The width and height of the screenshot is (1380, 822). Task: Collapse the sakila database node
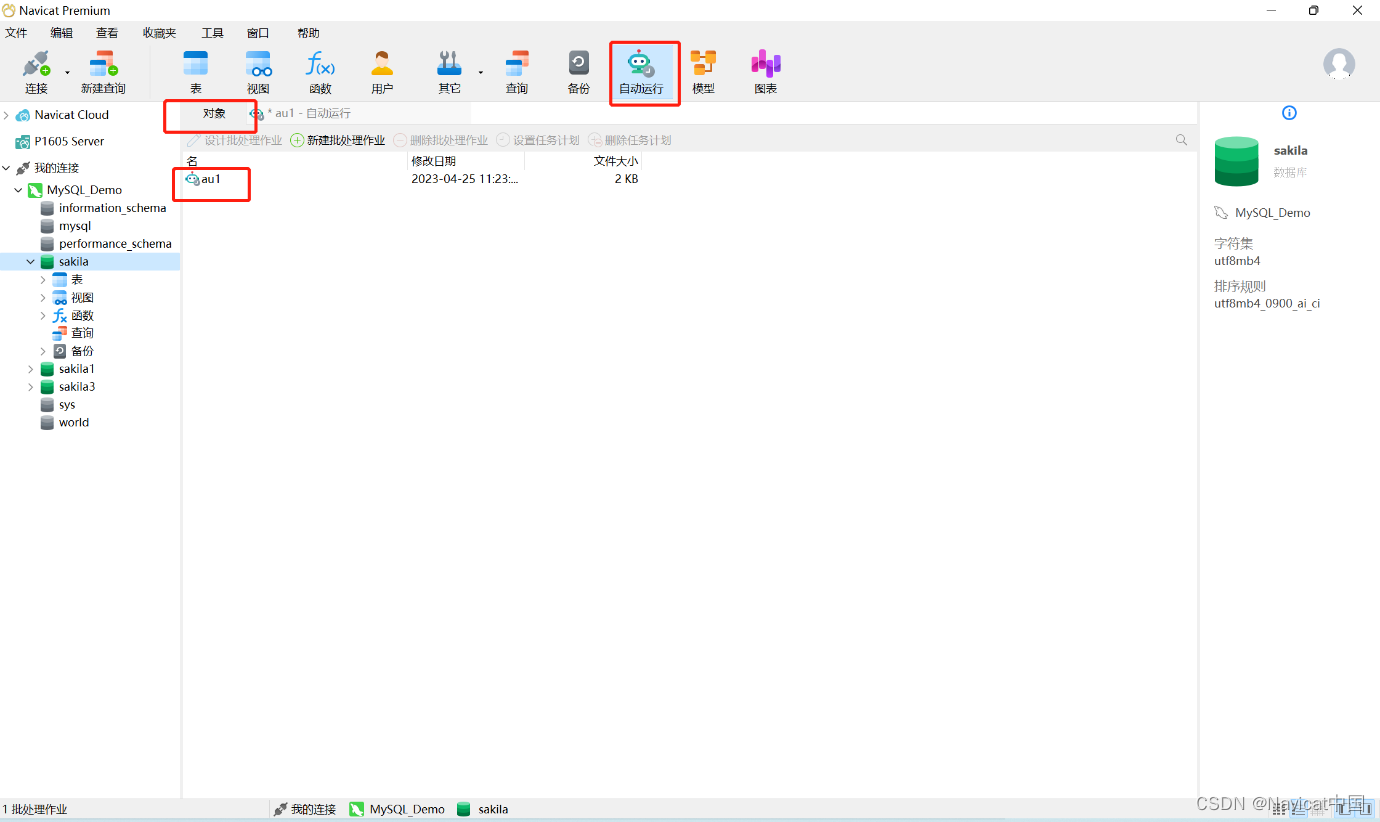point(30,262)
